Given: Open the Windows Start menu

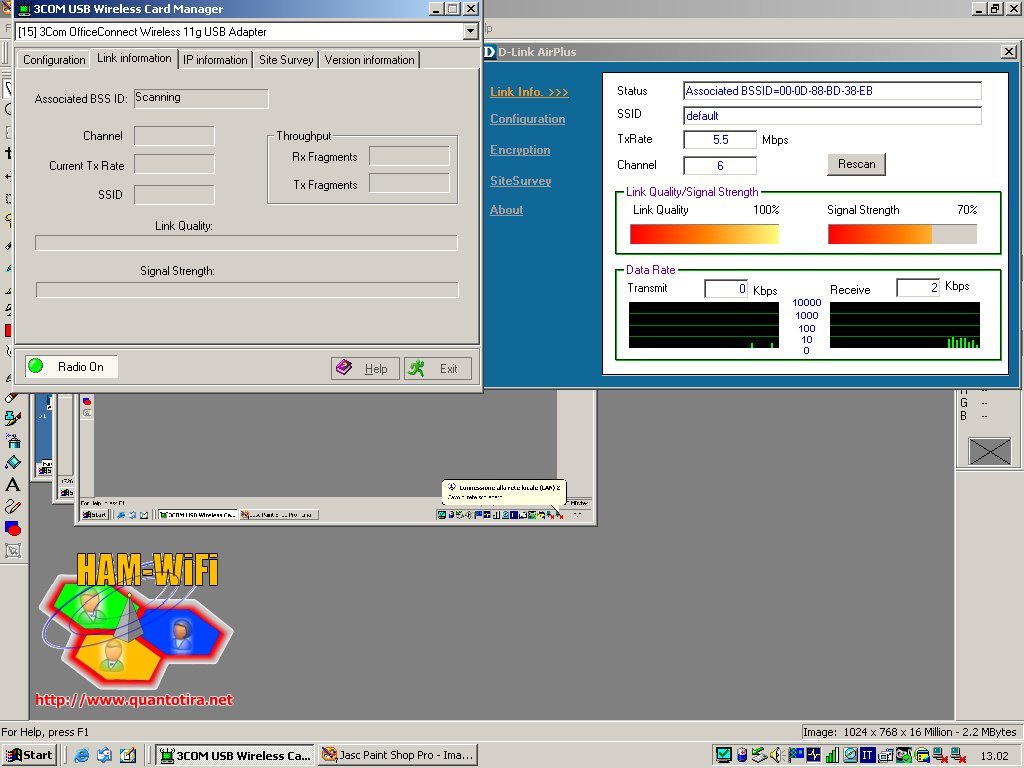Looking at the screenshot, I should 29,755.
